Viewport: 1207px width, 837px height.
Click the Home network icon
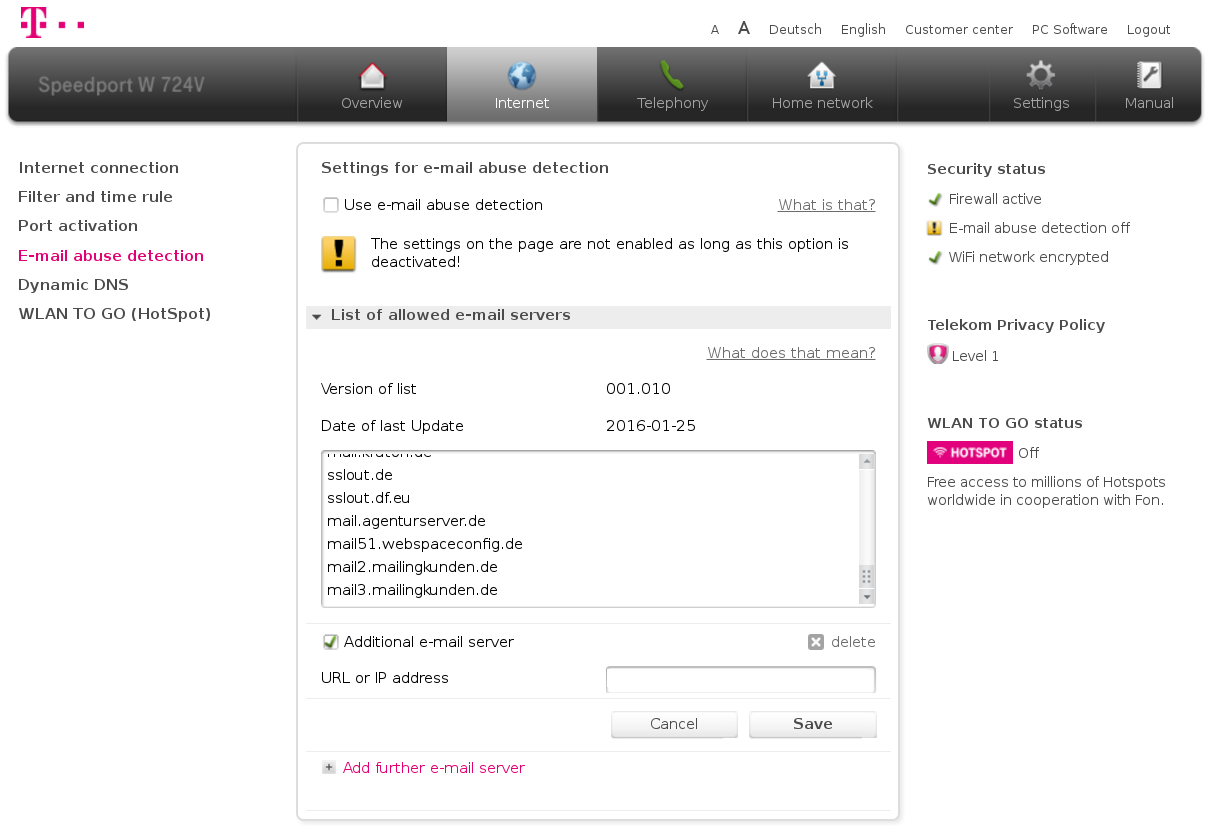tap(821, 76)
